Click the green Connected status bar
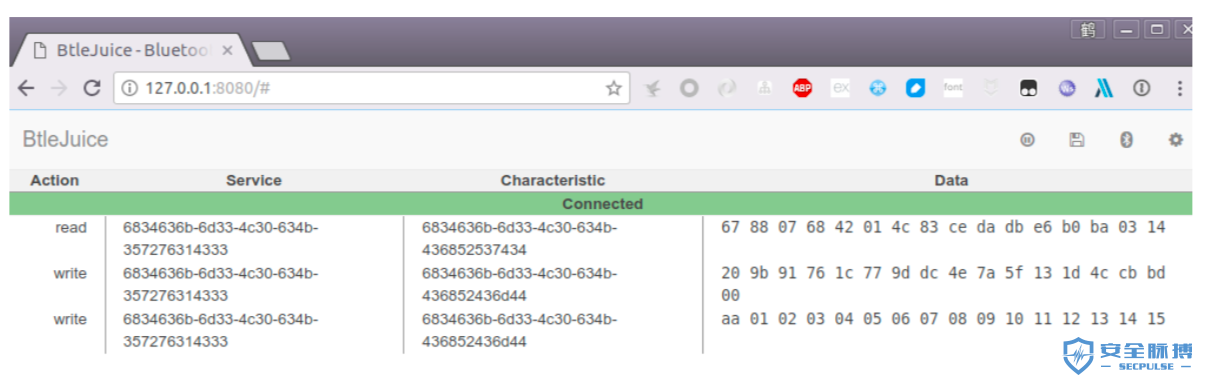 coord(601,204)
